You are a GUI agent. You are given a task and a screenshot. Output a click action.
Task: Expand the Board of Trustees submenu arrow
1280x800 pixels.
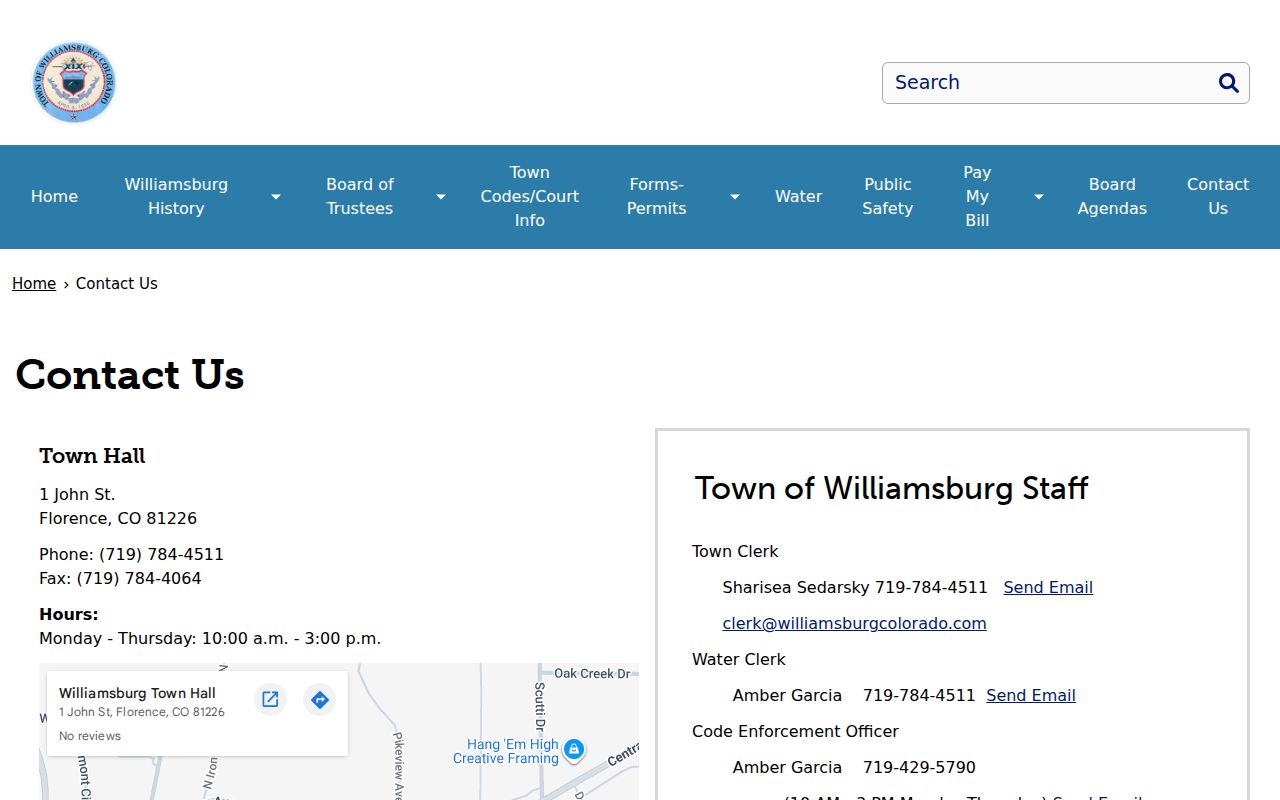(x=440, y=197)
